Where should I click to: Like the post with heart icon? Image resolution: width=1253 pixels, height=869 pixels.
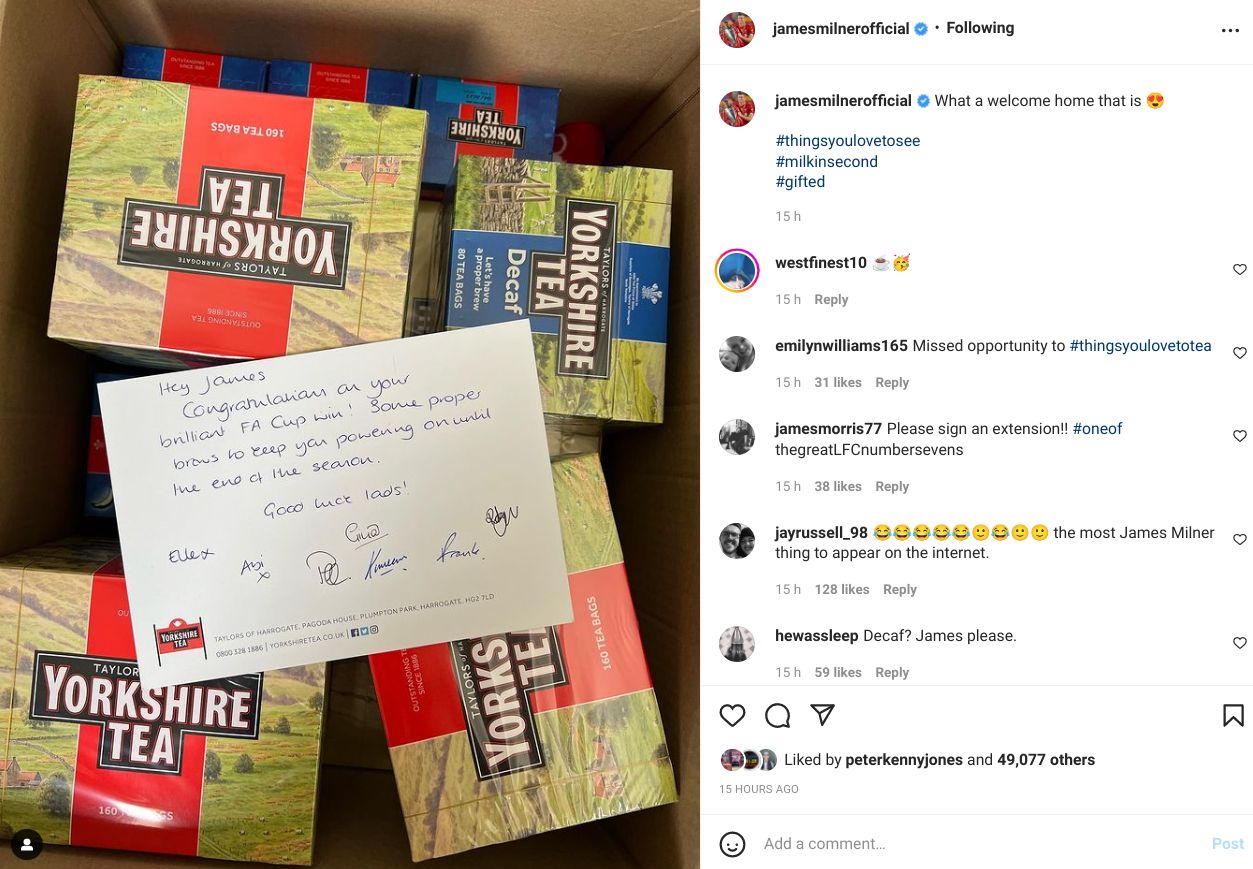pyautogui.click(x=733, y=715)
